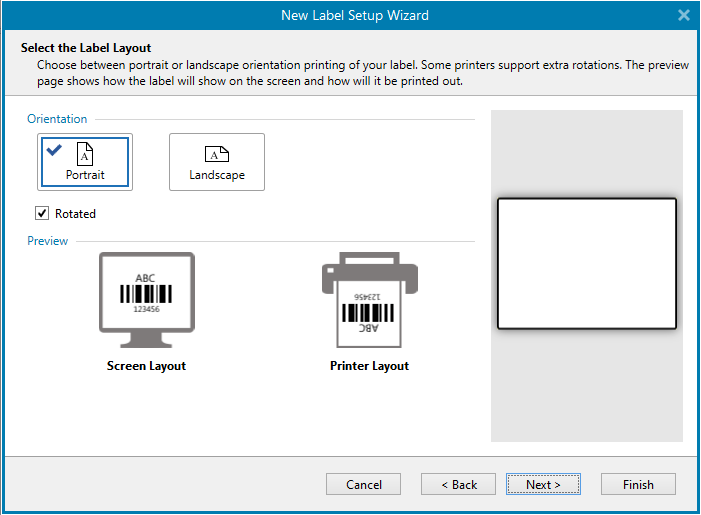Click the blue checkmark on Portrait
701x515 pixels.
click(x=54, y=150)
